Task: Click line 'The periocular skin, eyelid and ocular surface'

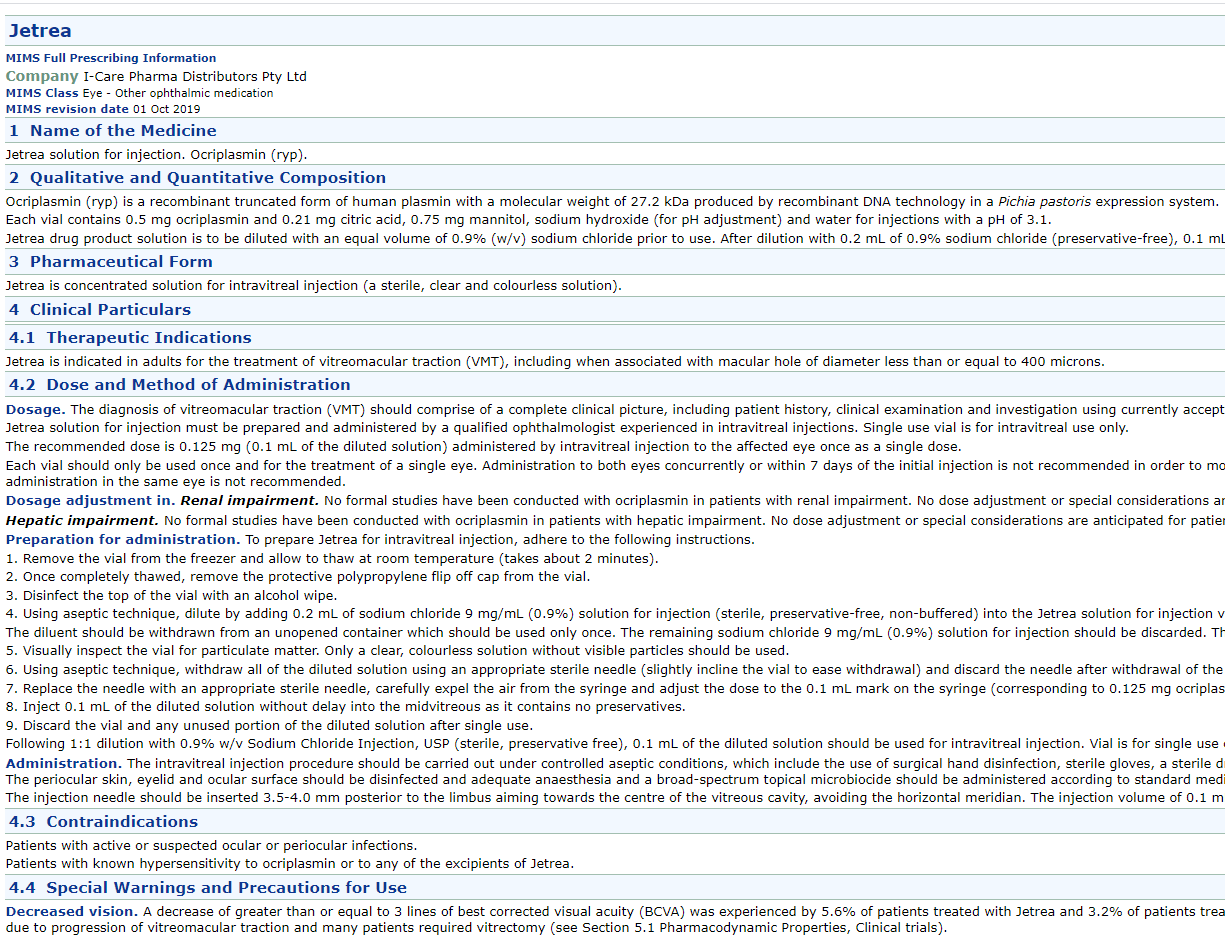Action: click(x=615, y=780)
